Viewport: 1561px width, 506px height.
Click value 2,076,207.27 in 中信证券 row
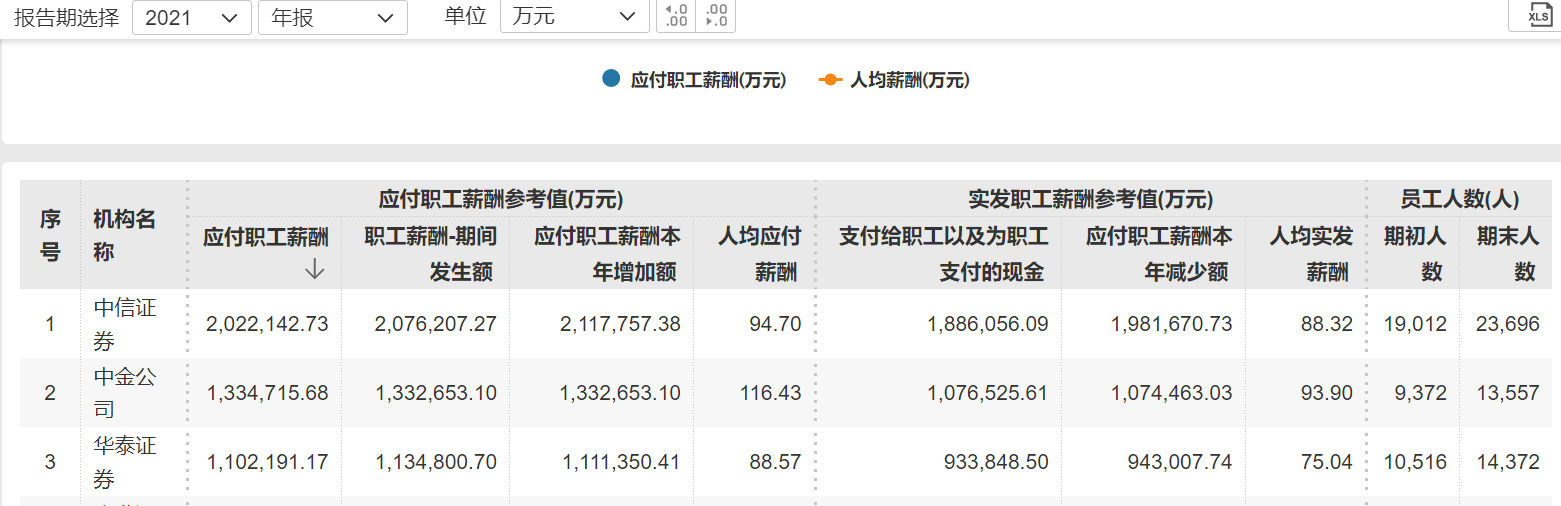pyautogui.click(x=436, y=324)
